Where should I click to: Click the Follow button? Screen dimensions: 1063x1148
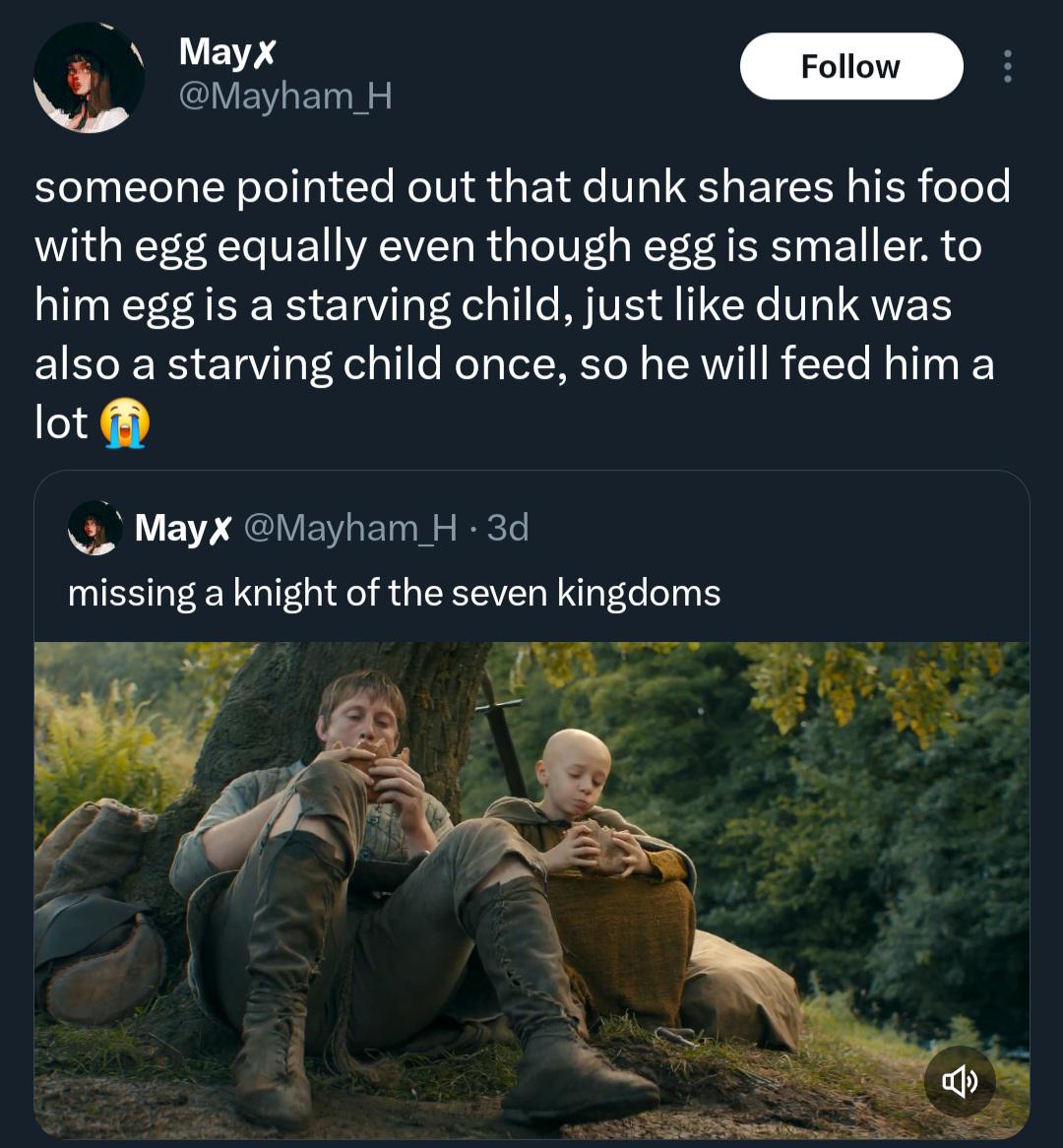850,66
